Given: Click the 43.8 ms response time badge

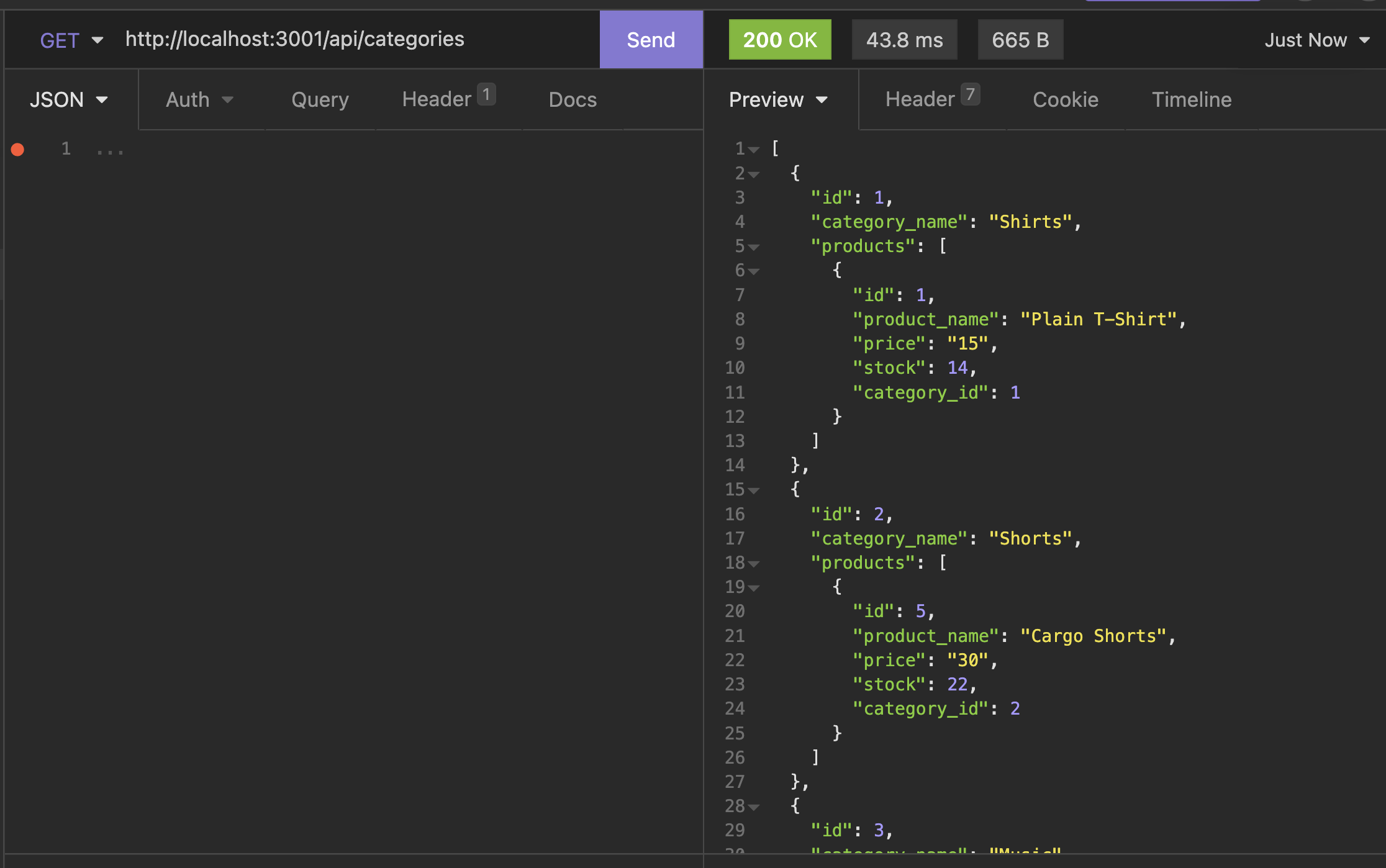Looking at the screenshot, I should click(905, 39).
